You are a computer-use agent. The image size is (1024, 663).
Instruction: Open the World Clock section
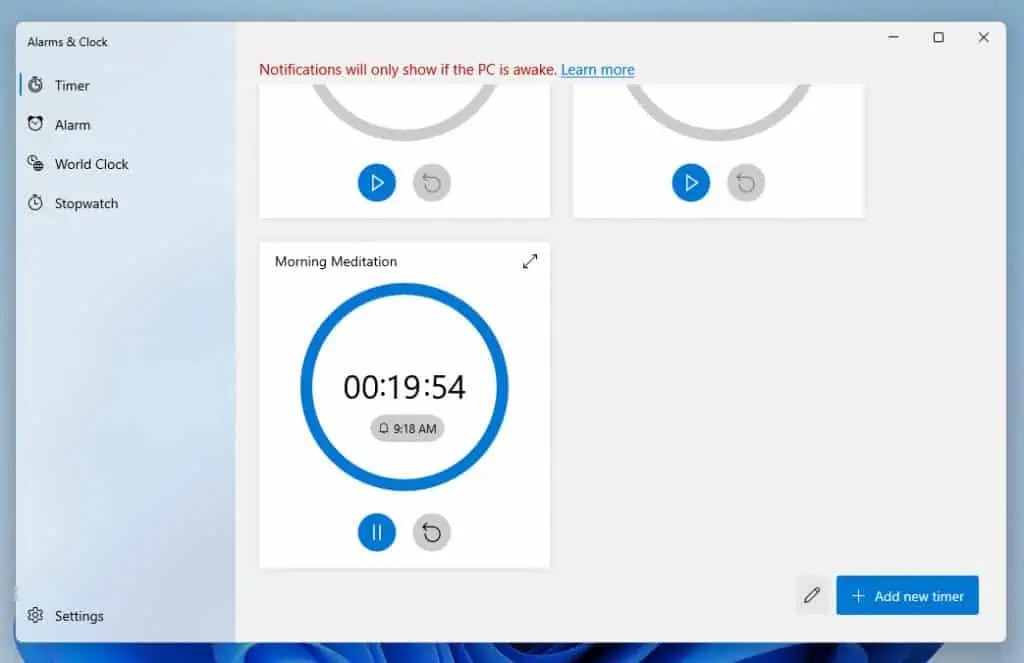coord(91,164)
